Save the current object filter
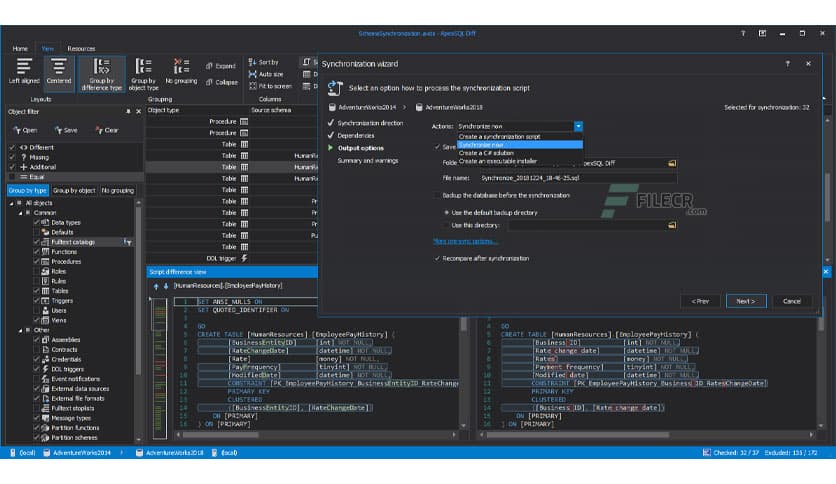The image size is (836, 484). click(66, 130)
